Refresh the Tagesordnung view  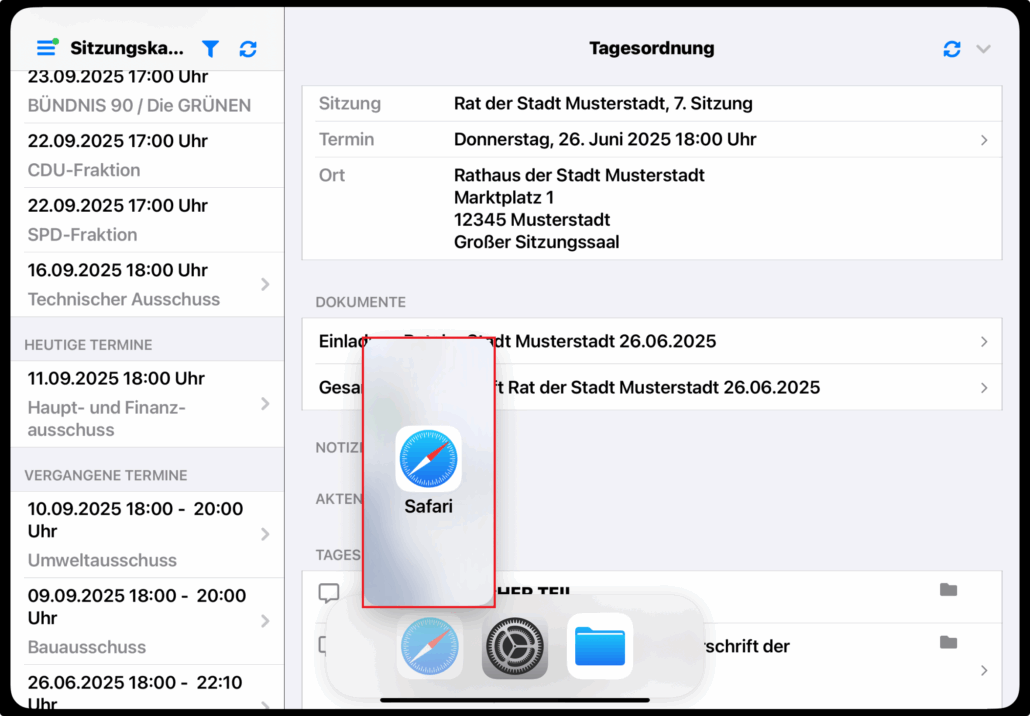click(951, 48)
